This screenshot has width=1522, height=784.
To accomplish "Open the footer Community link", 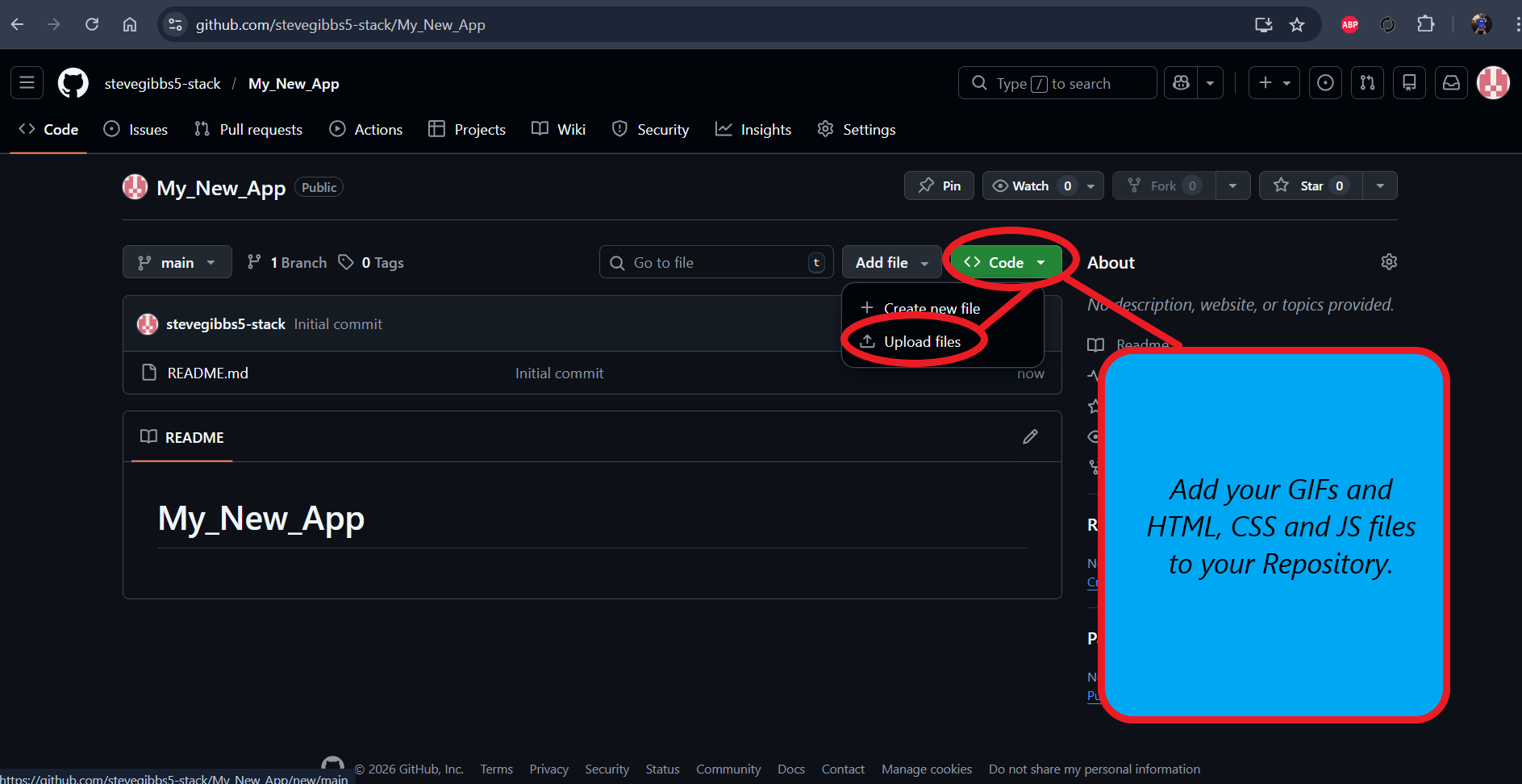I will point(728,769).
